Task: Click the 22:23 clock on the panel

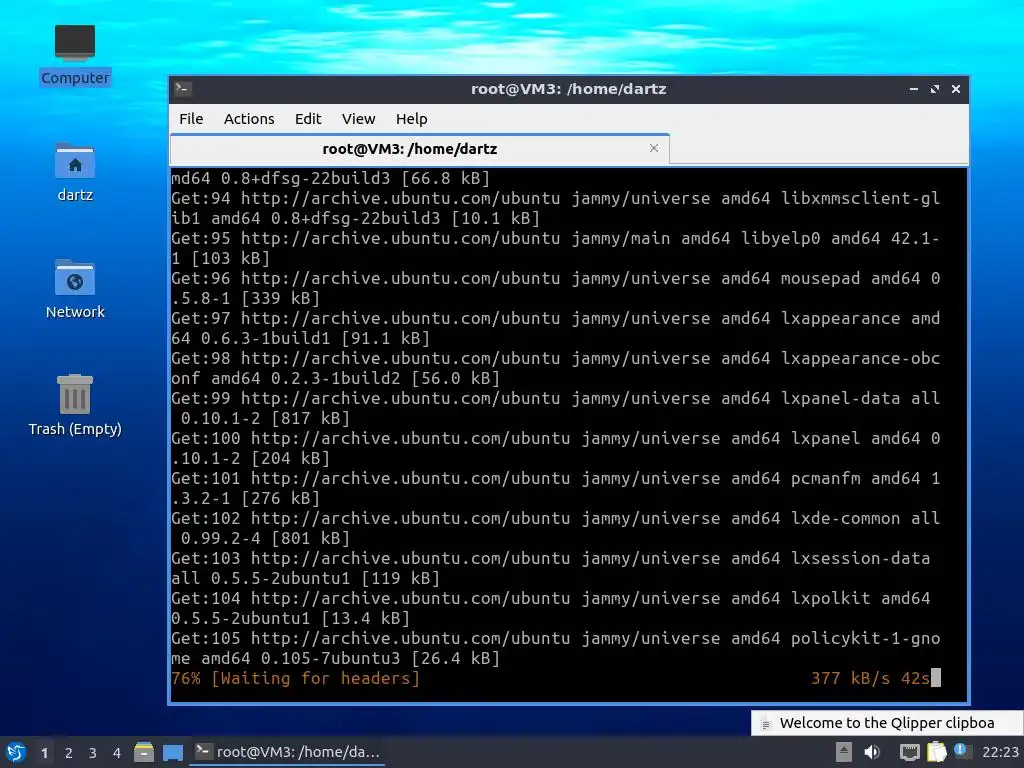Action: [1000, 752]
